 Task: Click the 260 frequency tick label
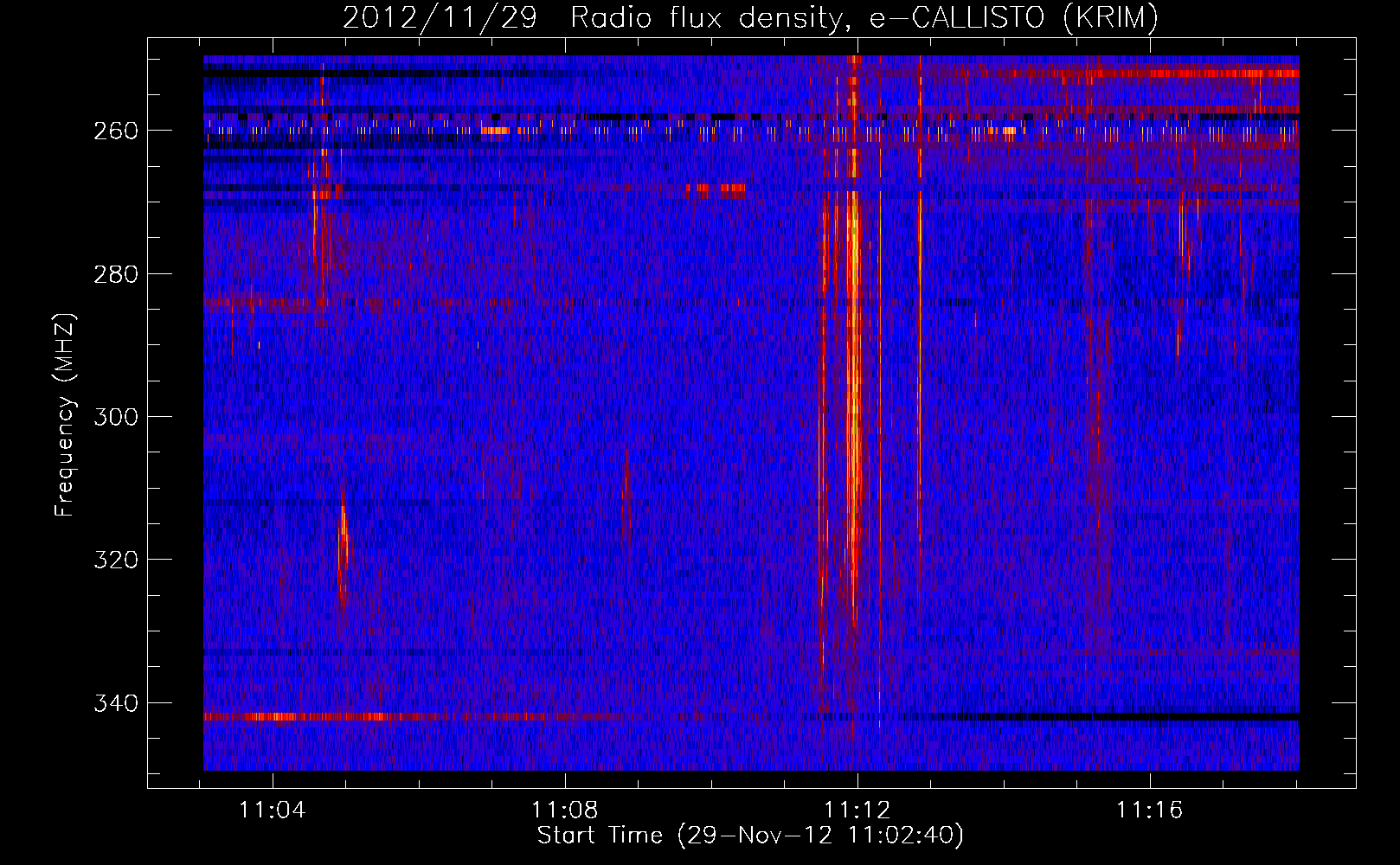116,131
